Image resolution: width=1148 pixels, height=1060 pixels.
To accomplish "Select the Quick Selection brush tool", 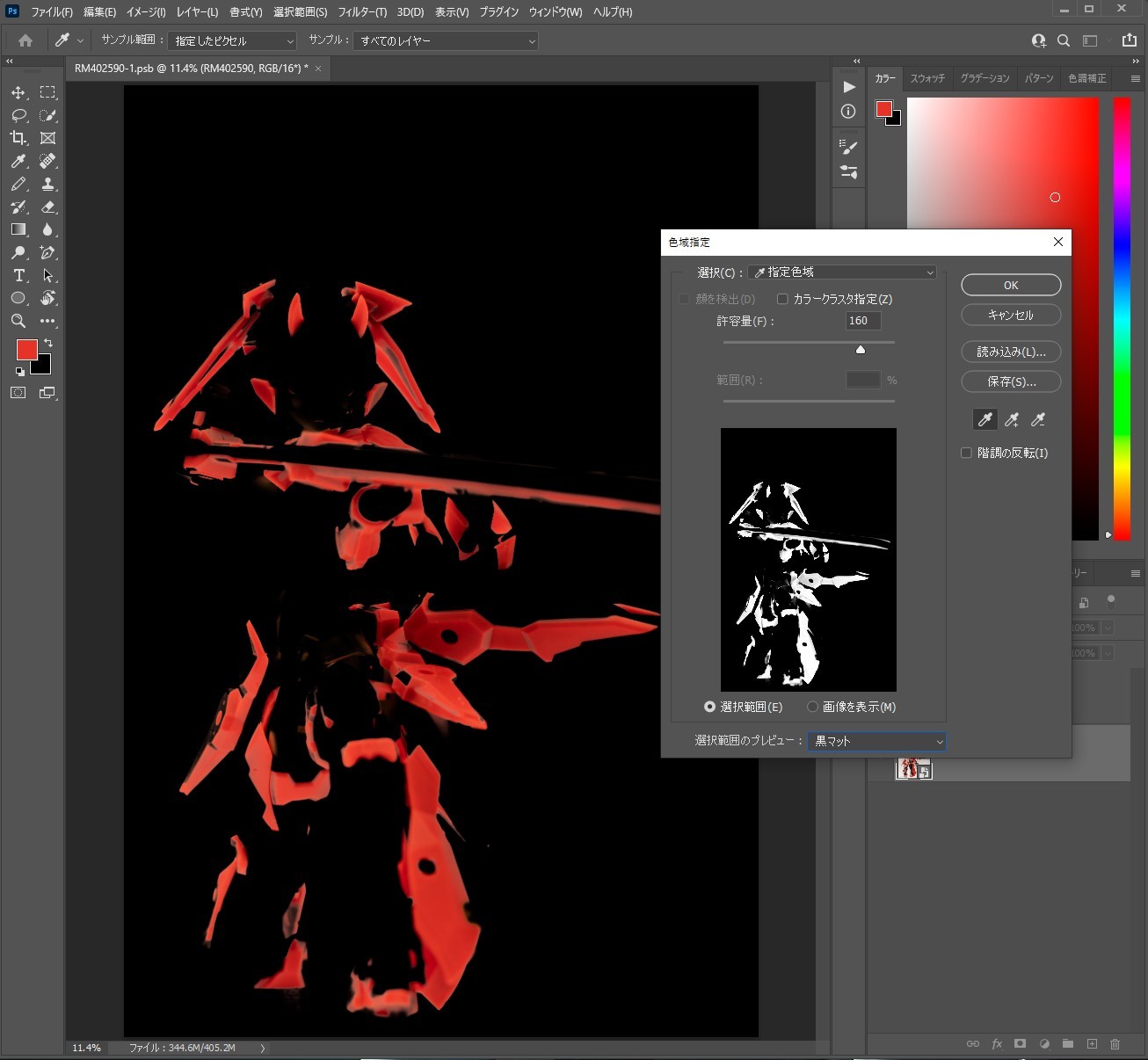I will click(47, 115).
